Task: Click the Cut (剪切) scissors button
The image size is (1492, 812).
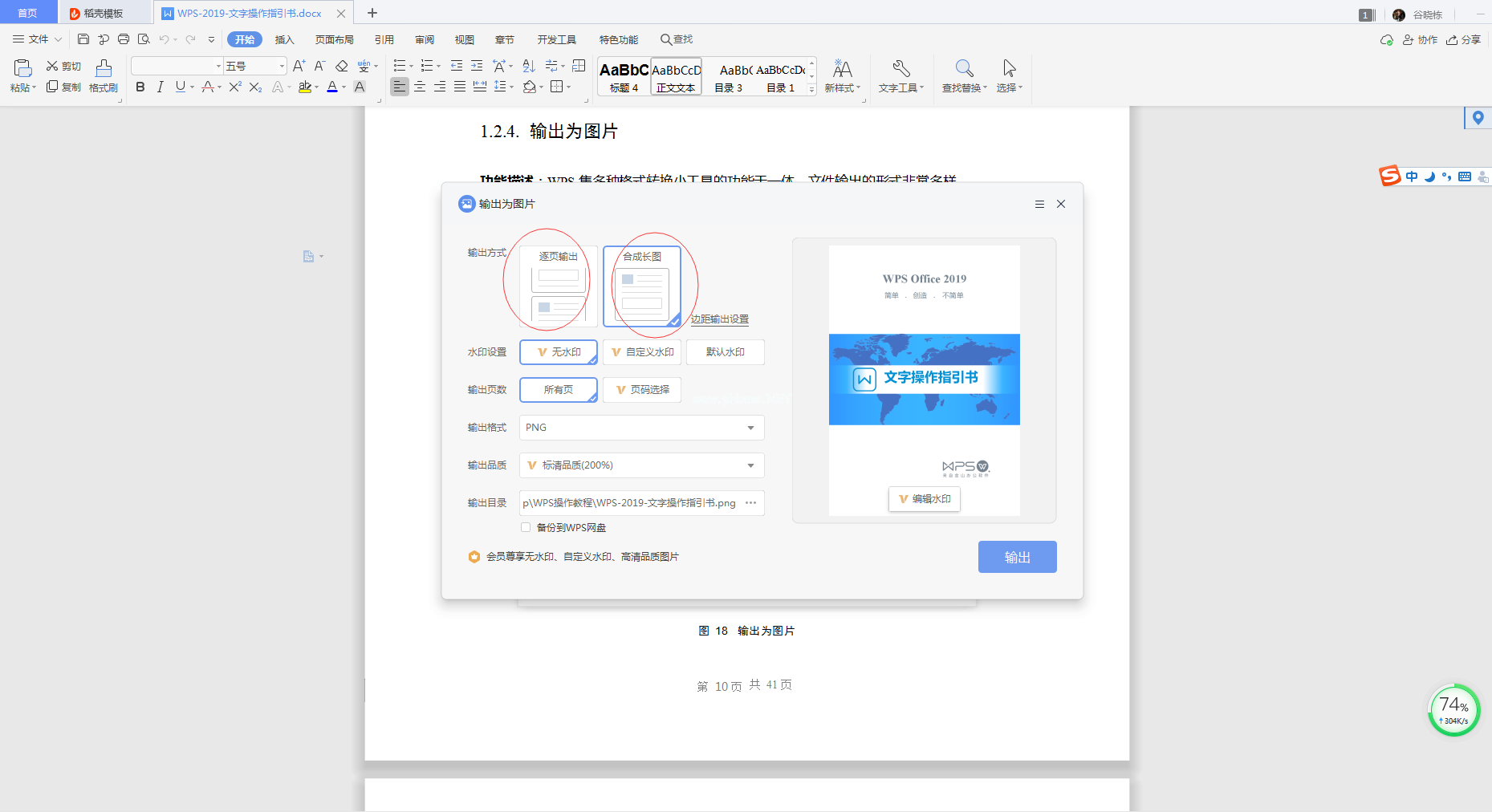Action: [63, 66]
